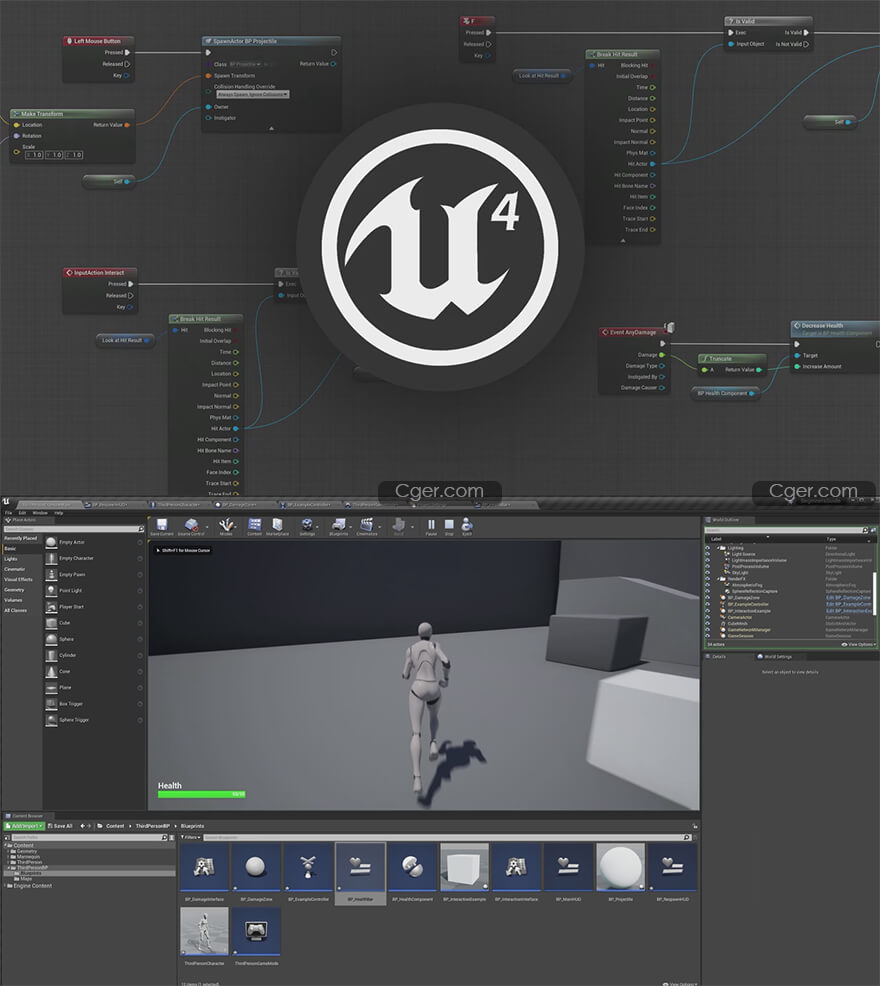Hide the BP_DamageZone actor in outliner
The width and height of the screenshot is (880, 986).
[708, 598]
